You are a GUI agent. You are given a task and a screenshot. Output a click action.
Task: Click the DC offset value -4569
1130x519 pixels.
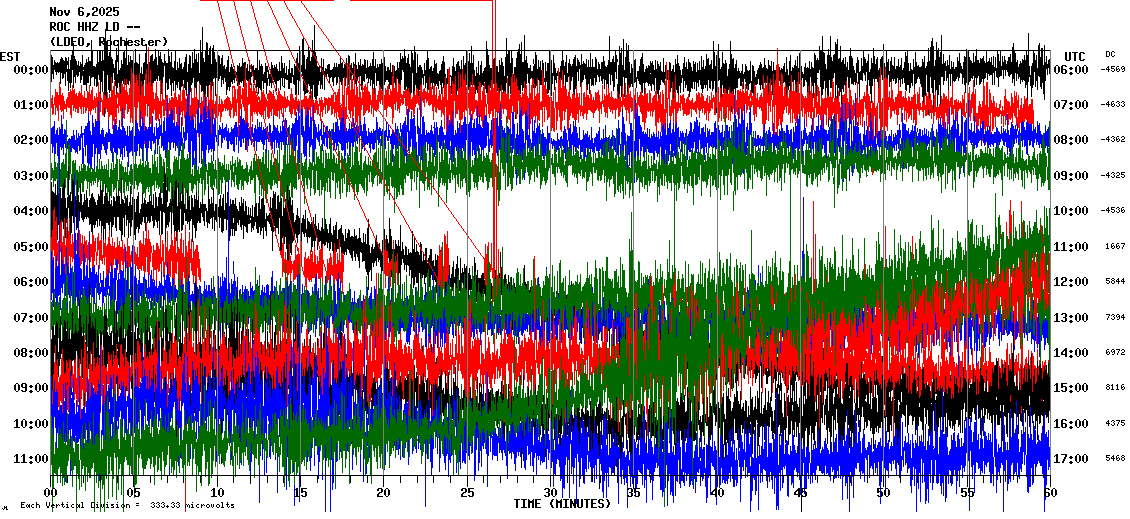1114,70
